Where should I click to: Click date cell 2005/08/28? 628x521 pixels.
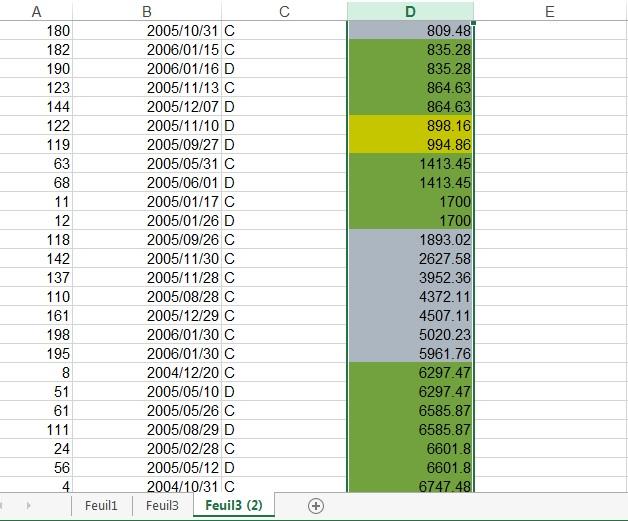click(147, 297)
